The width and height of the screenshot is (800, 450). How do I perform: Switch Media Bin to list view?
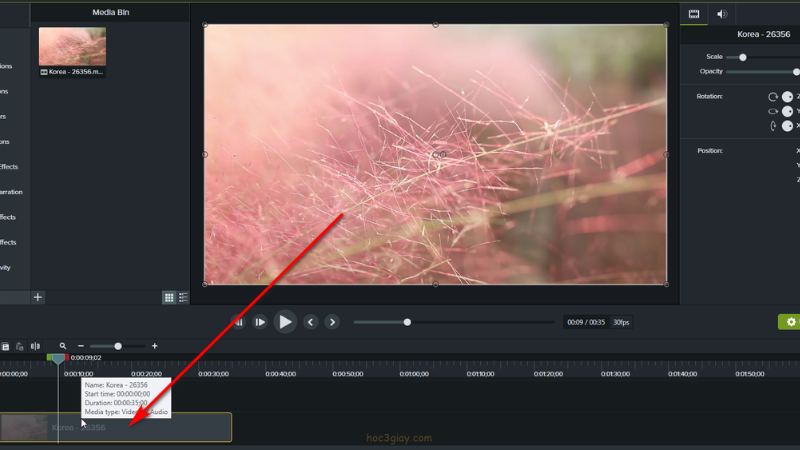[183, 297]
